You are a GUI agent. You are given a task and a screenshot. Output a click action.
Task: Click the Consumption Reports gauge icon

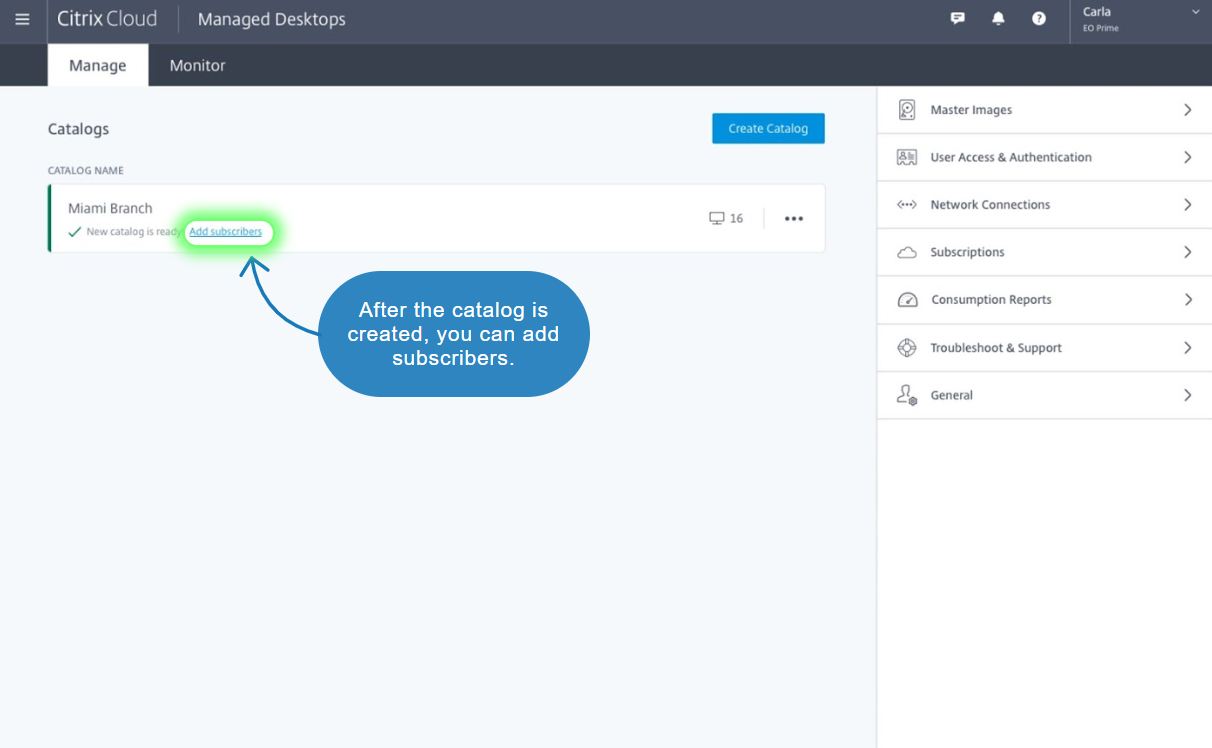click(x=907, y=300)
